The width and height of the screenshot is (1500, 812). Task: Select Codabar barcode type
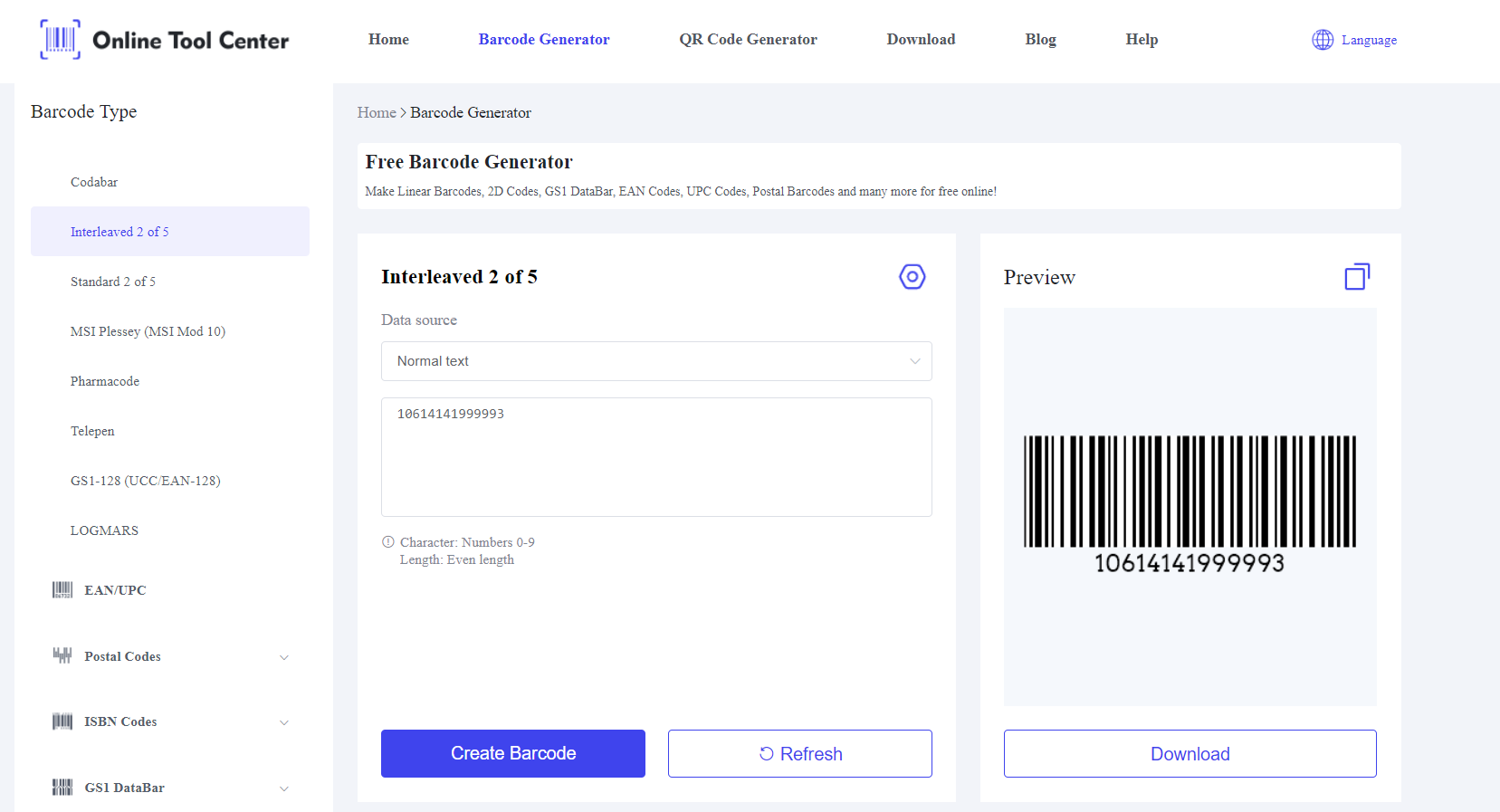tap(94, 182)
